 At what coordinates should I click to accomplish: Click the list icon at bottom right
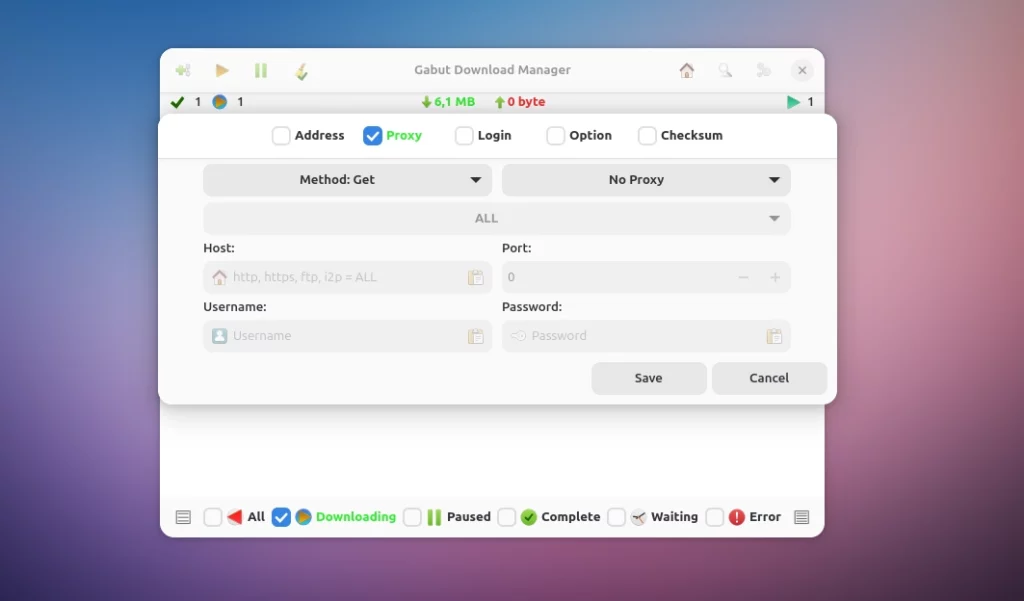pyautogui.click(x=801, y=516)
